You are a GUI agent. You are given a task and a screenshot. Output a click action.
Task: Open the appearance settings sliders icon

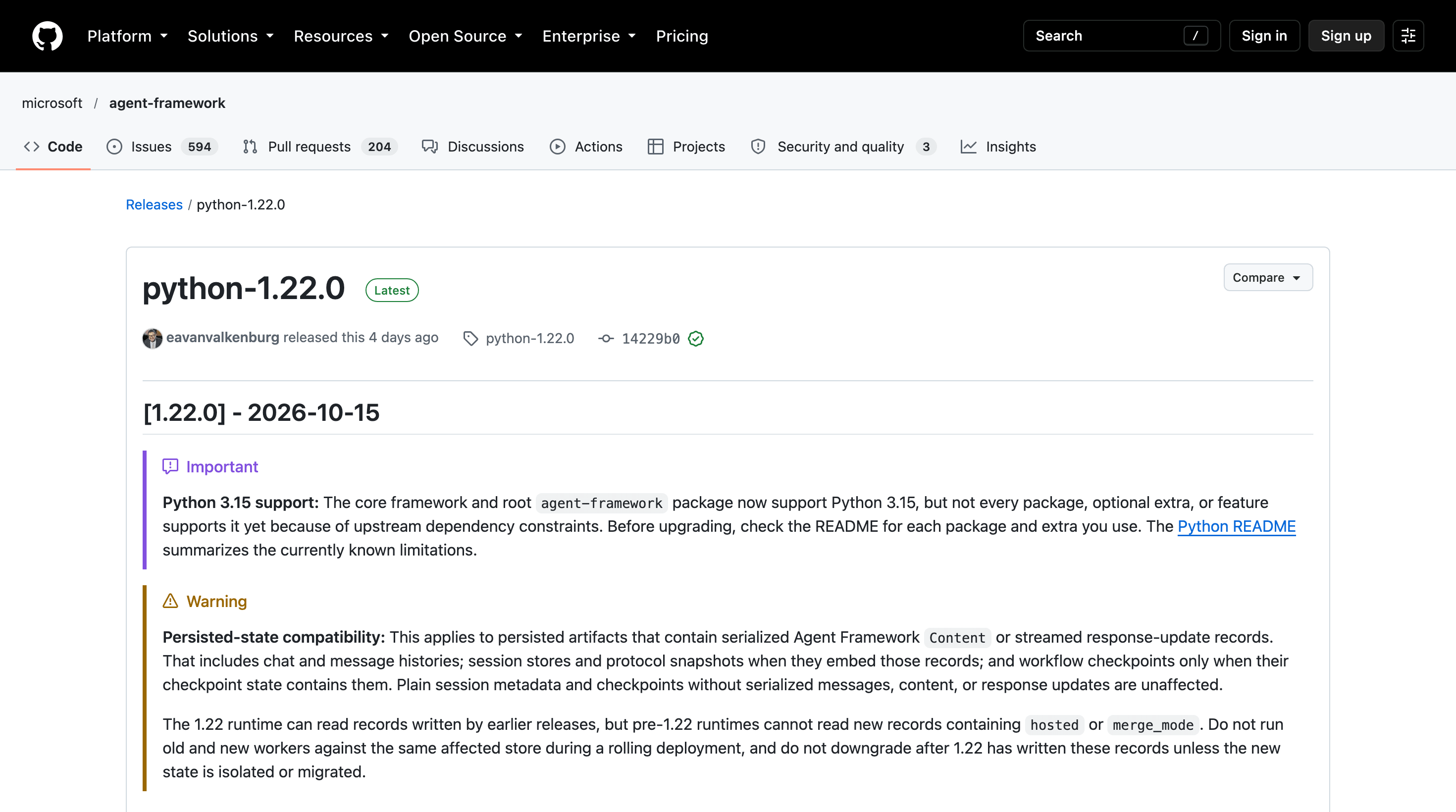[1408, 36]
